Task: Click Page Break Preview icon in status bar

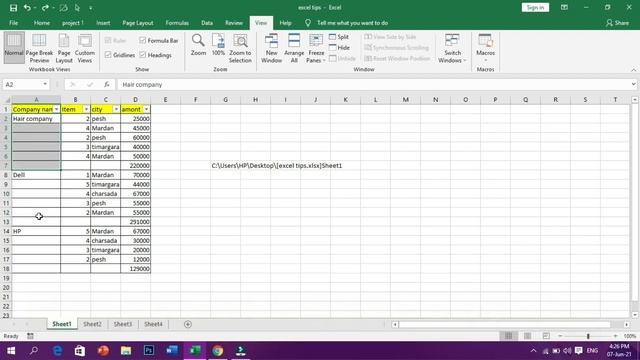Action: tap(546, 336)
